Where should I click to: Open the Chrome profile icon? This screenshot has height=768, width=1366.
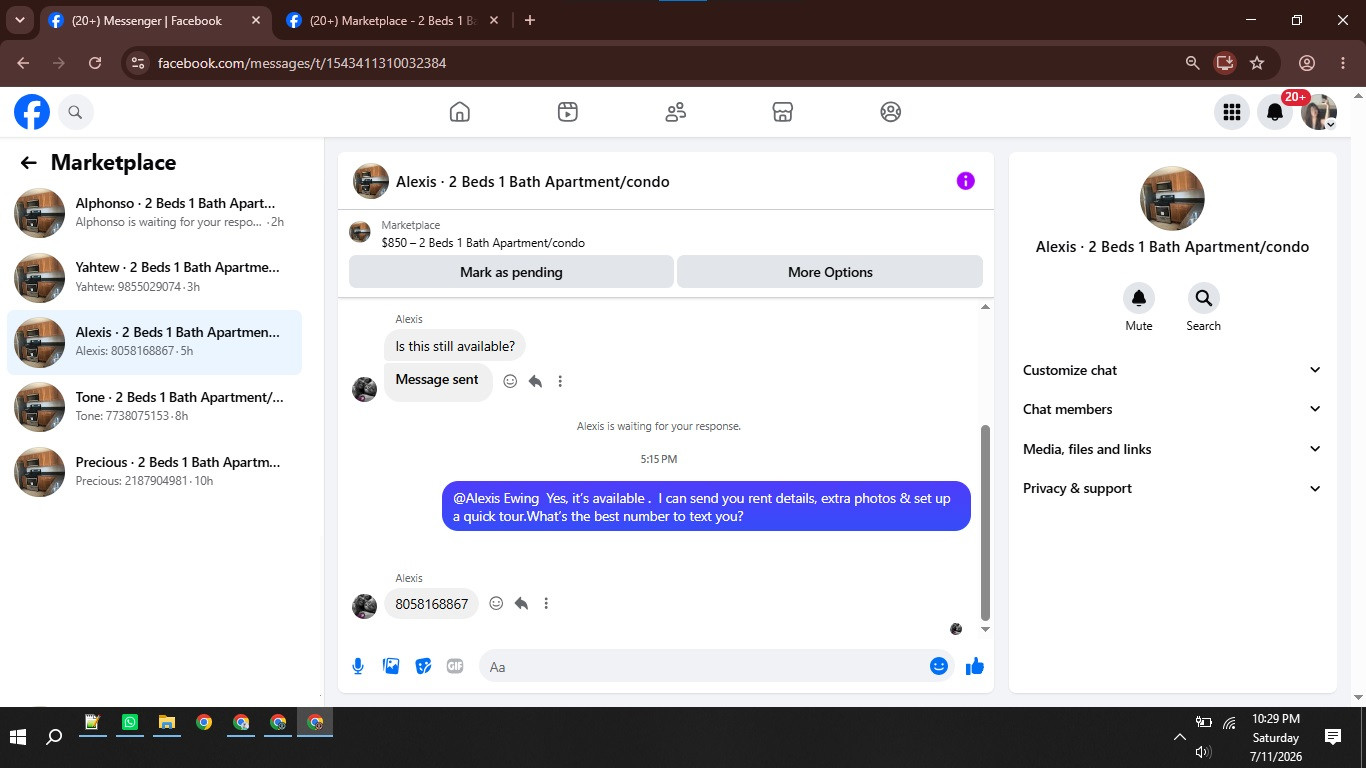tap(1306, 63)
